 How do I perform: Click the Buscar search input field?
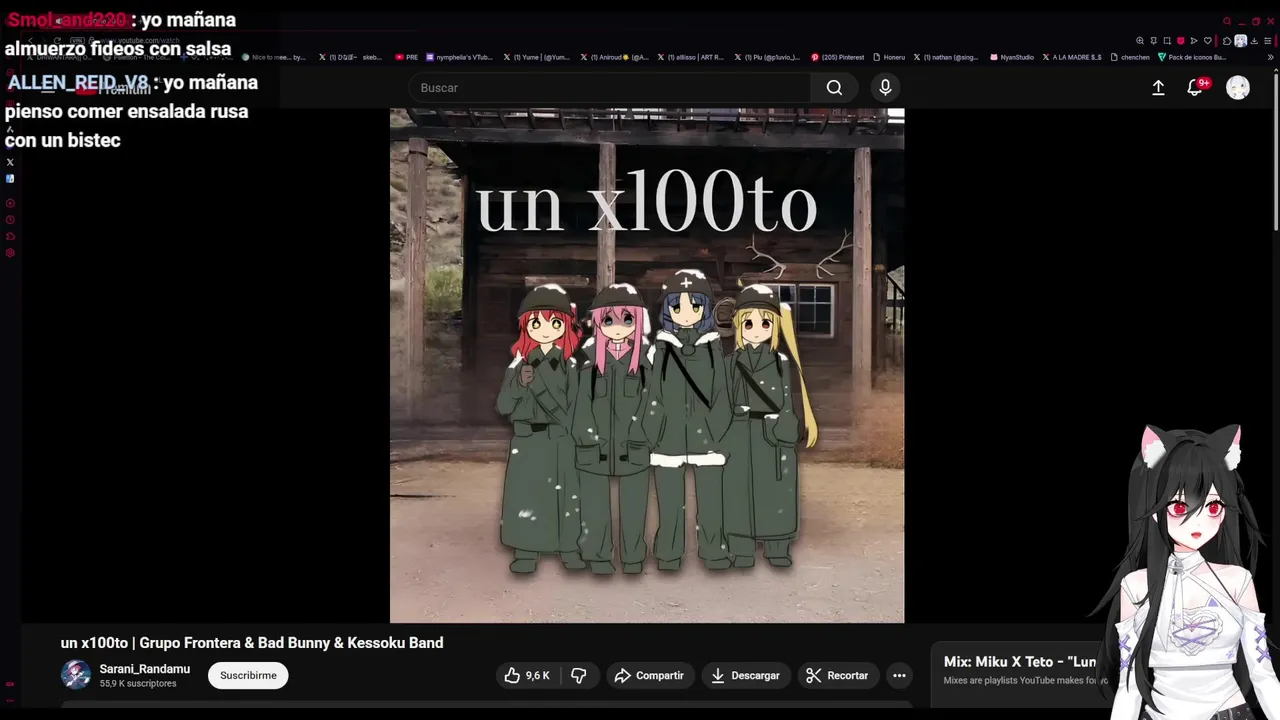(610, 88)
